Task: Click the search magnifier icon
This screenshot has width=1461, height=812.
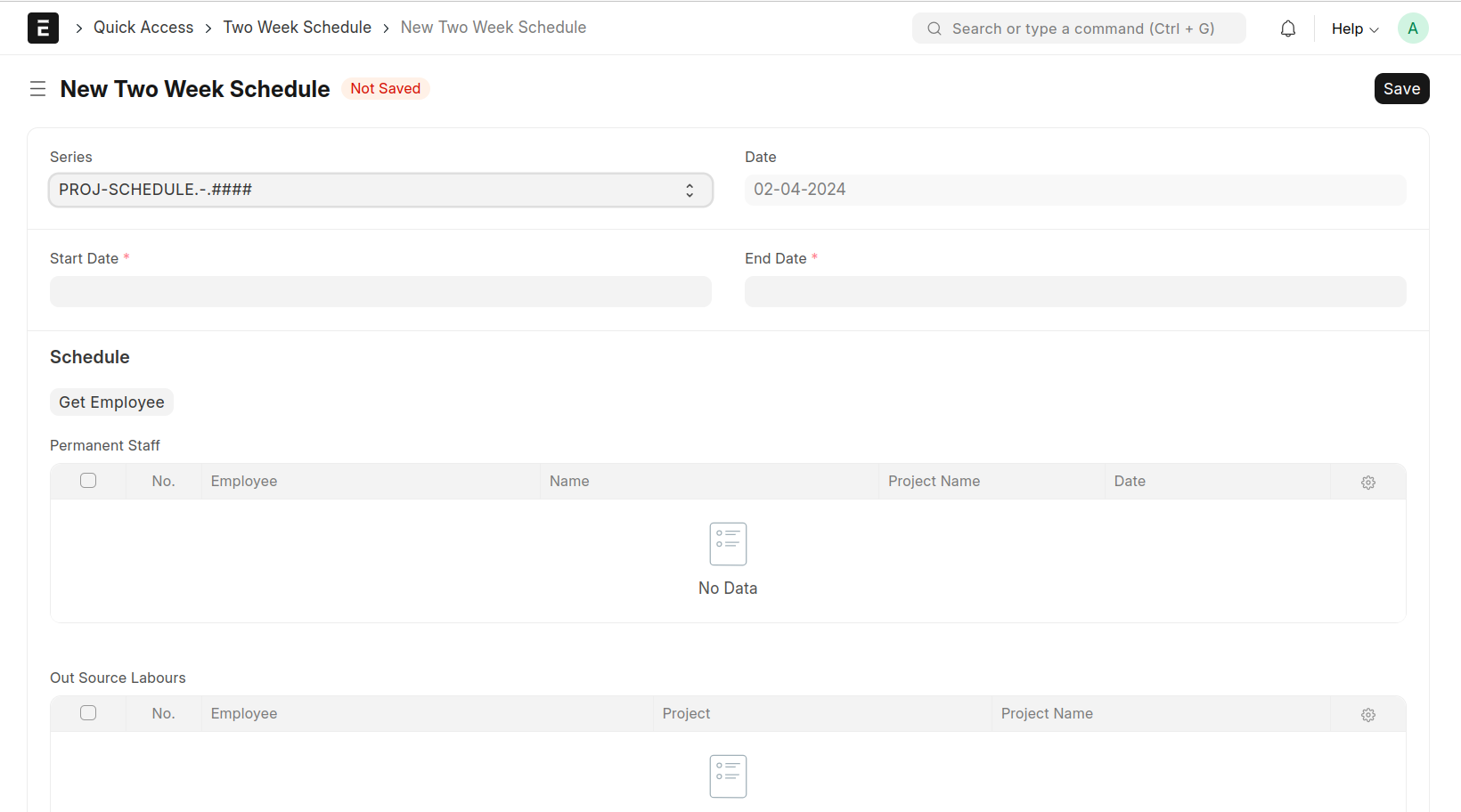Action: (934, 28)
